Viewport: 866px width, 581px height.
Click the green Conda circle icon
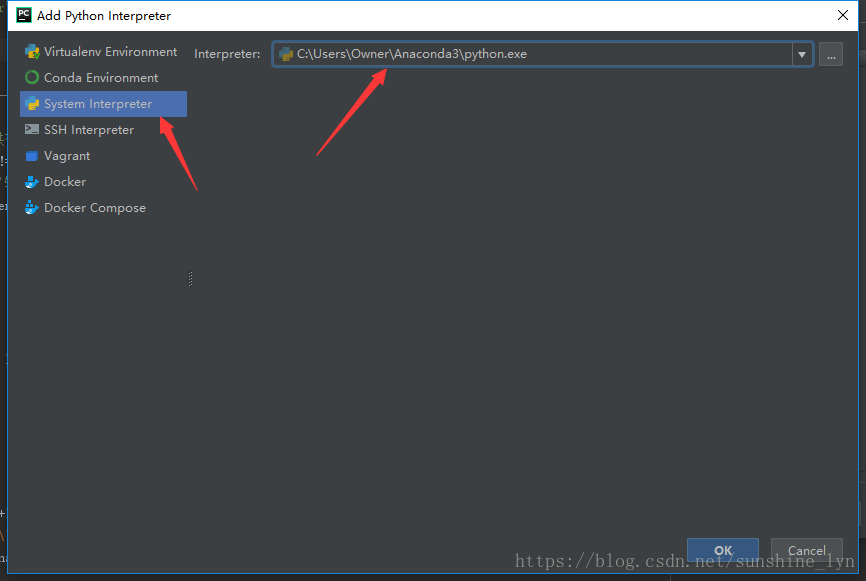32,77
